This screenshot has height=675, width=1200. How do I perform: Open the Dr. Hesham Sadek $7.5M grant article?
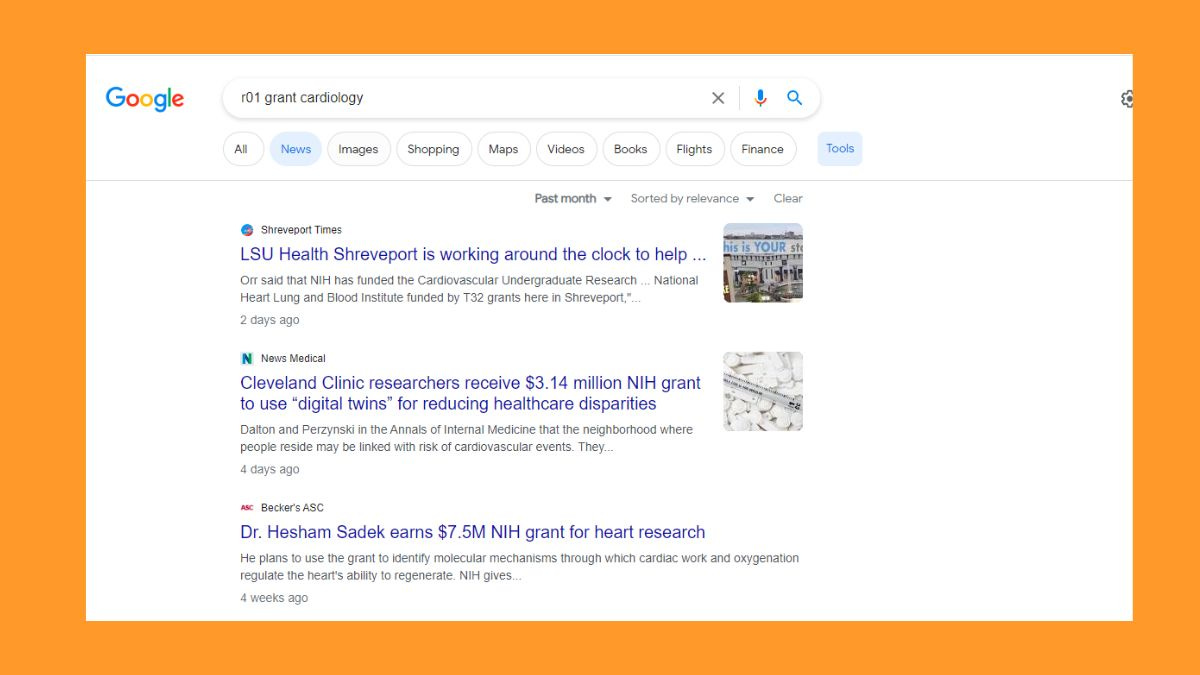[x=473, y=532]
